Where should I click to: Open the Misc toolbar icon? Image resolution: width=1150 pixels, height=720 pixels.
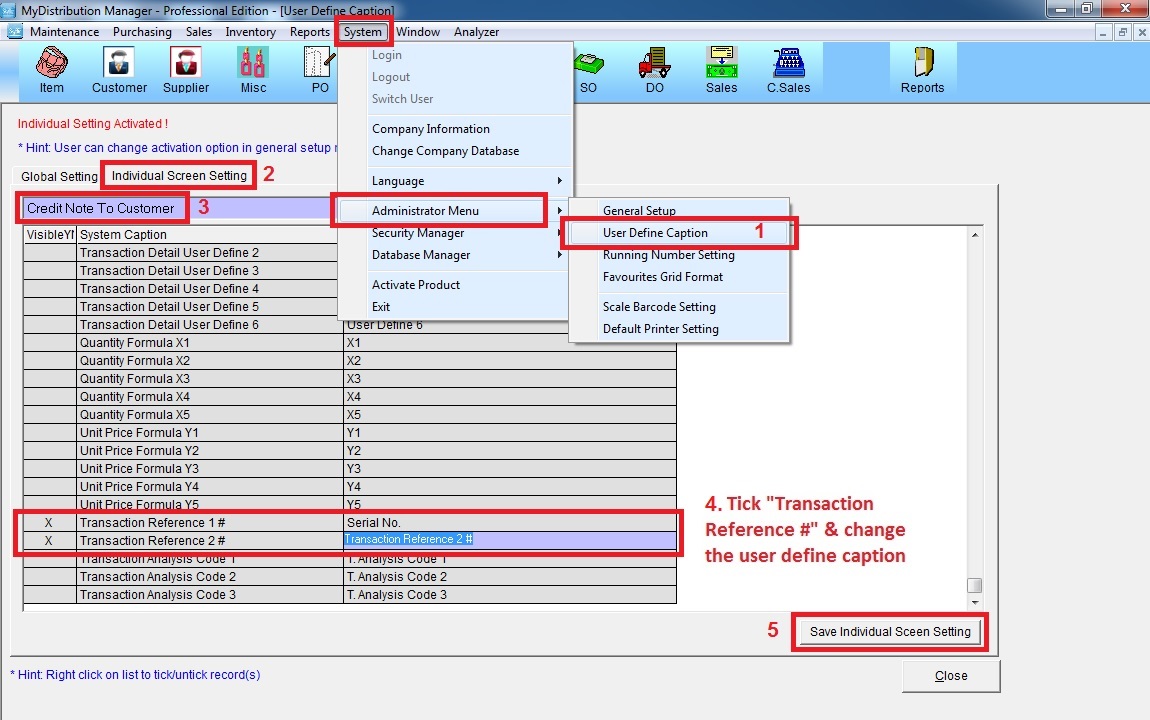[x=253, y=69]
